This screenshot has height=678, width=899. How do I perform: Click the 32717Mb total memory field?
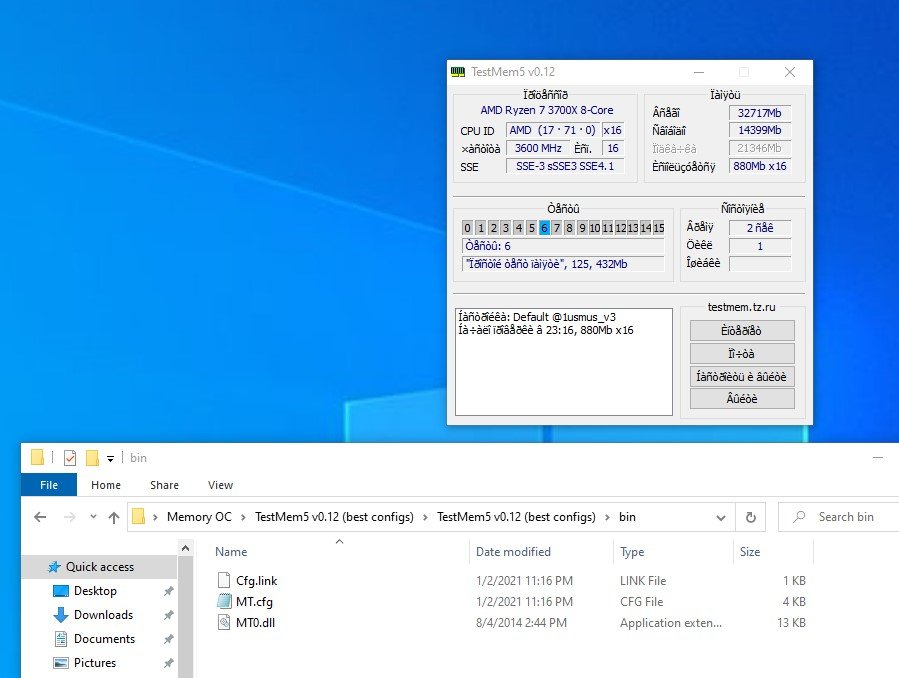pos(760,113)
